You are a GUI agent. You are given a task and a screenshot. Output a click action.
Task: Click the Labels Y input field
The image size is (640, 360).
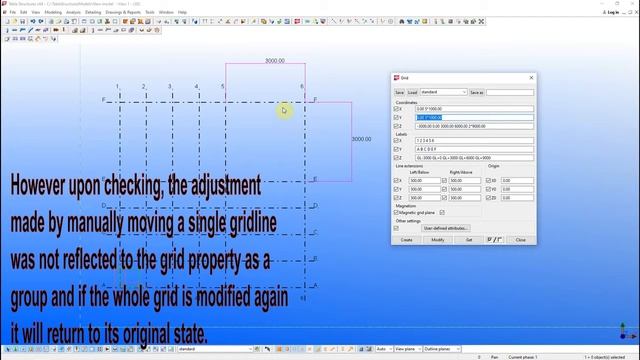[x=474, y=149]
